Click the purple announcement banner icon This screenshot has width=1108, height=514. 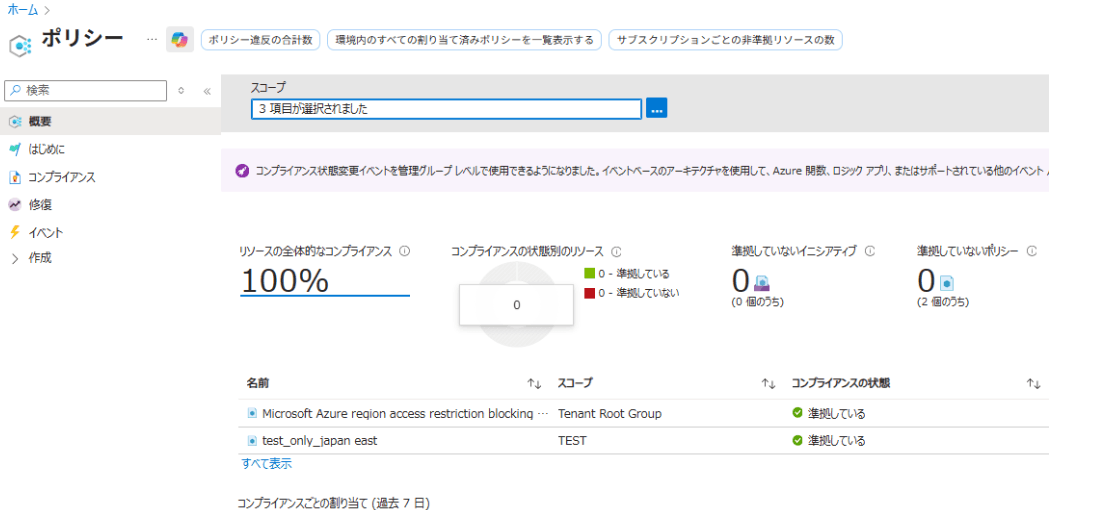coord(242,171)
